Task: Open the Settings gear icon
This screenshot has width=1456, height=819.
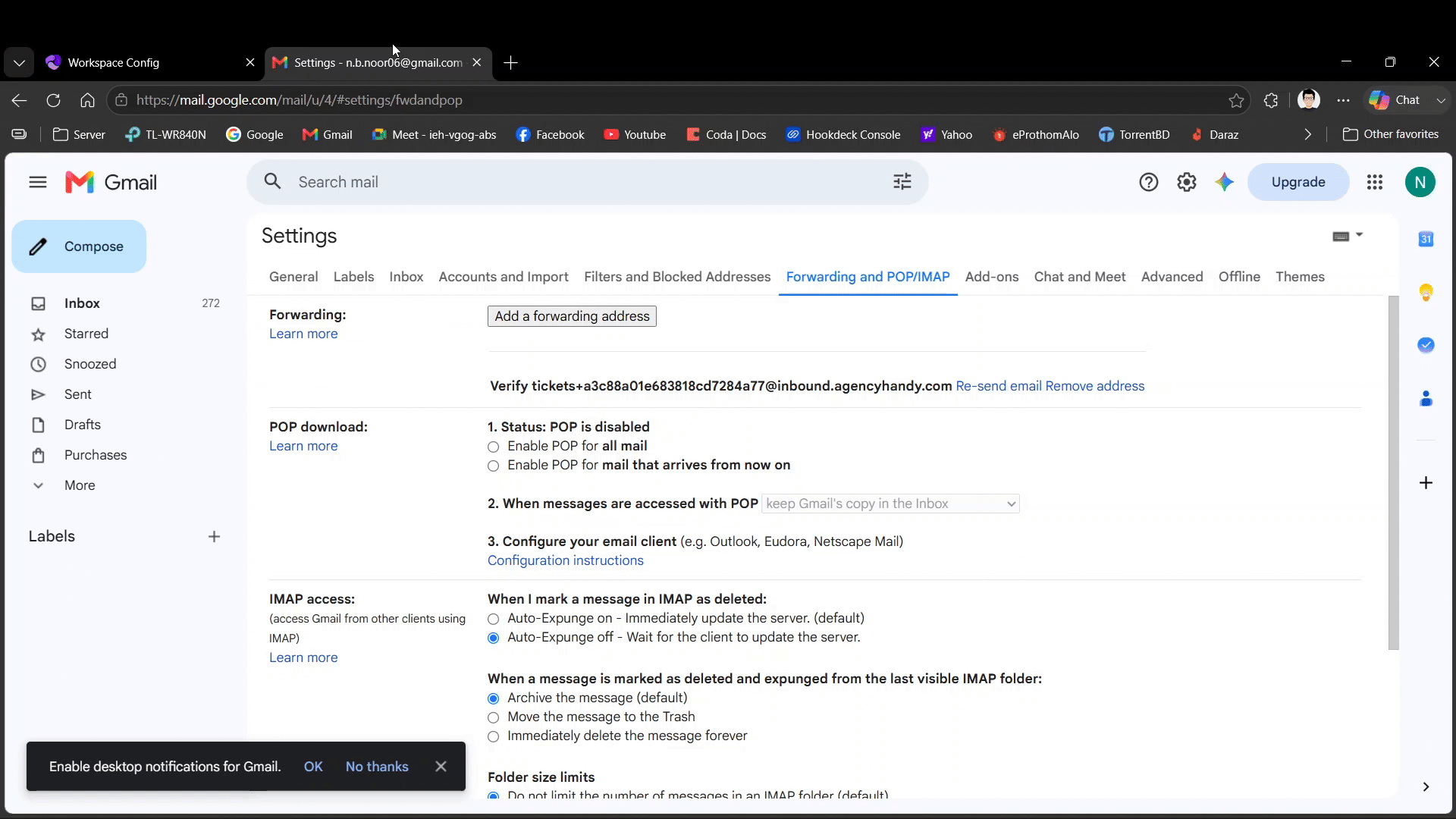Action: [1186, 182]
